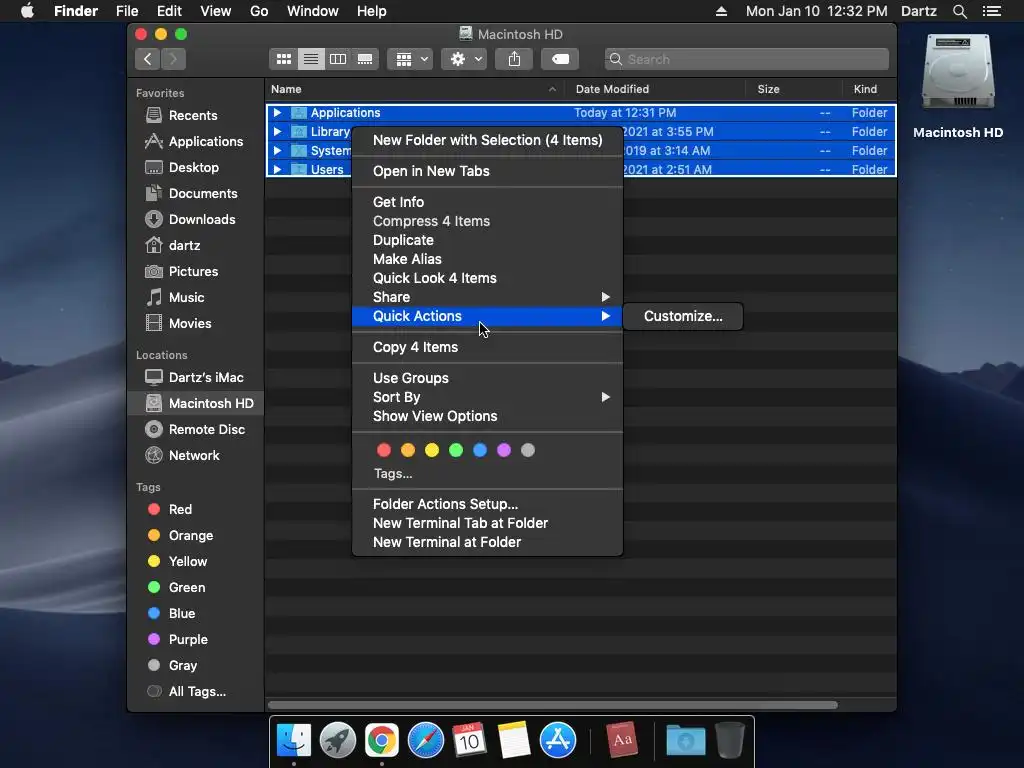
Task: Open the Go menu in the menu bar
Action: tap(259, 11)
